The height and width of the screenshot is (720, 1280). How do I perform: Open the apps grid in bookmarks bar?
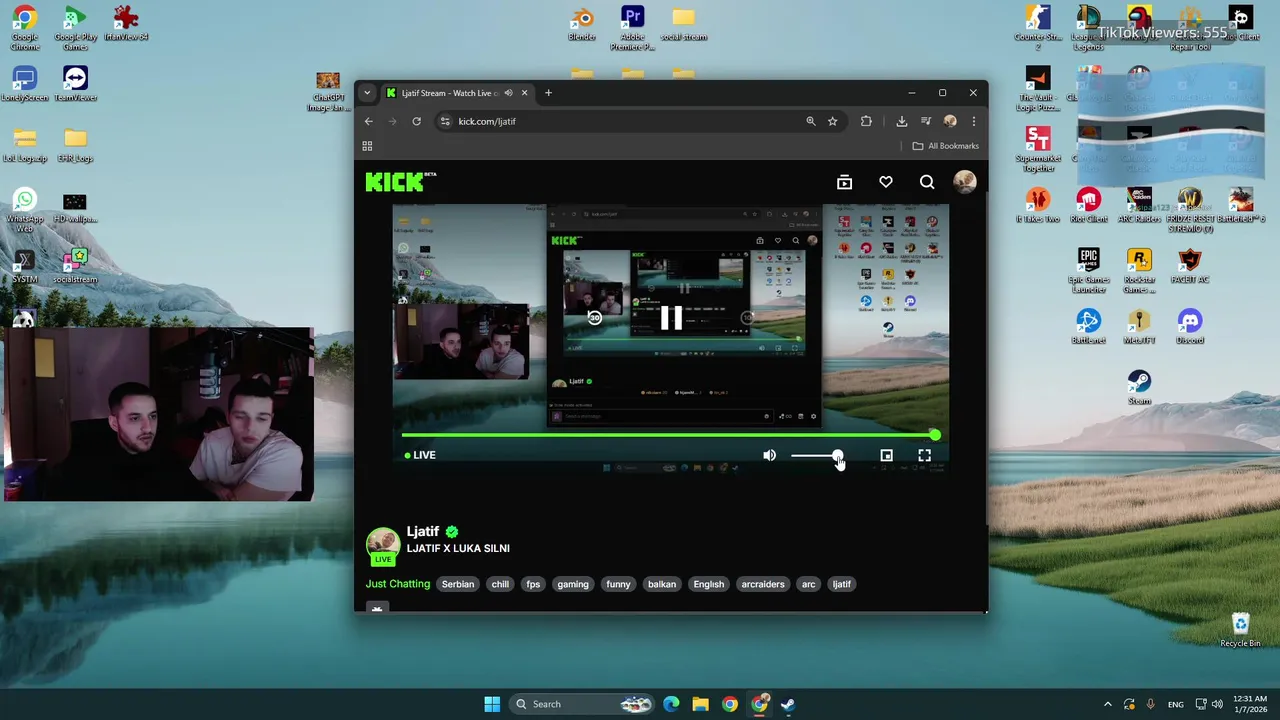[x=367, y=146]
